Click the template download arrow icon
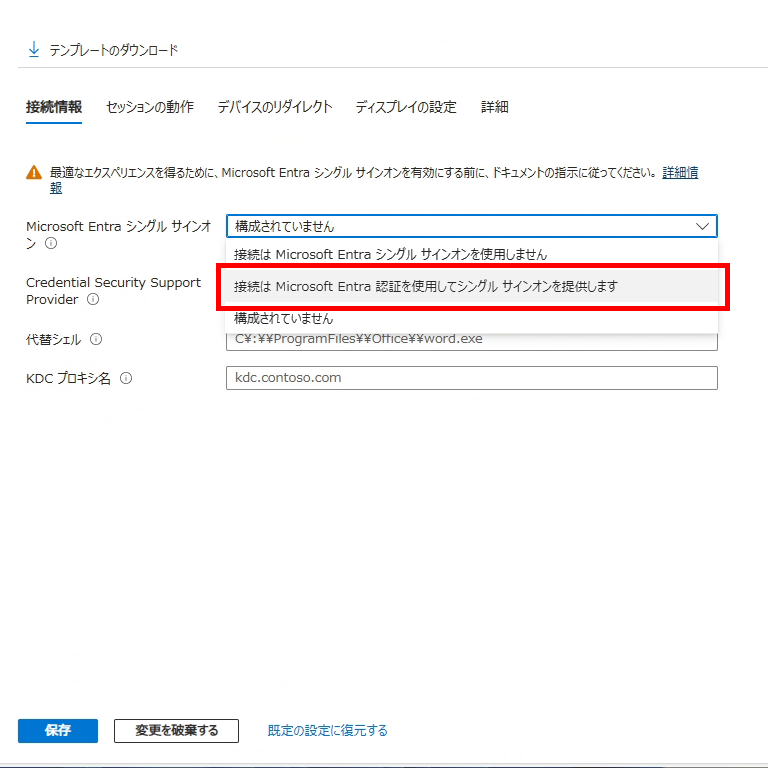Screen dimensions: 768x768 (34, 49)
